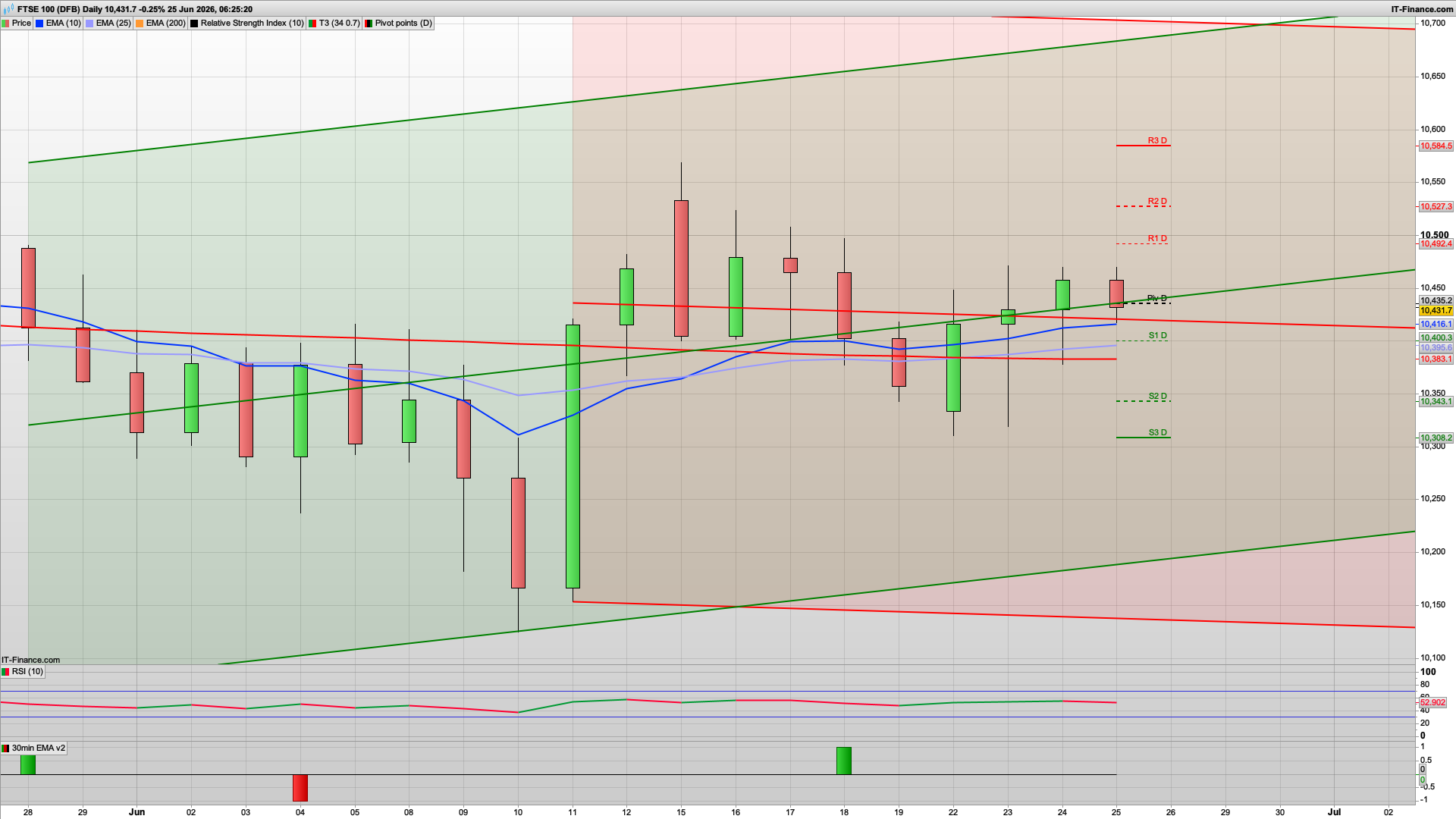Screen dimensions: 1456x819
Task: Click the 10,700 level on price axis
Action: pyautogui.click(x=1433, y=24)
